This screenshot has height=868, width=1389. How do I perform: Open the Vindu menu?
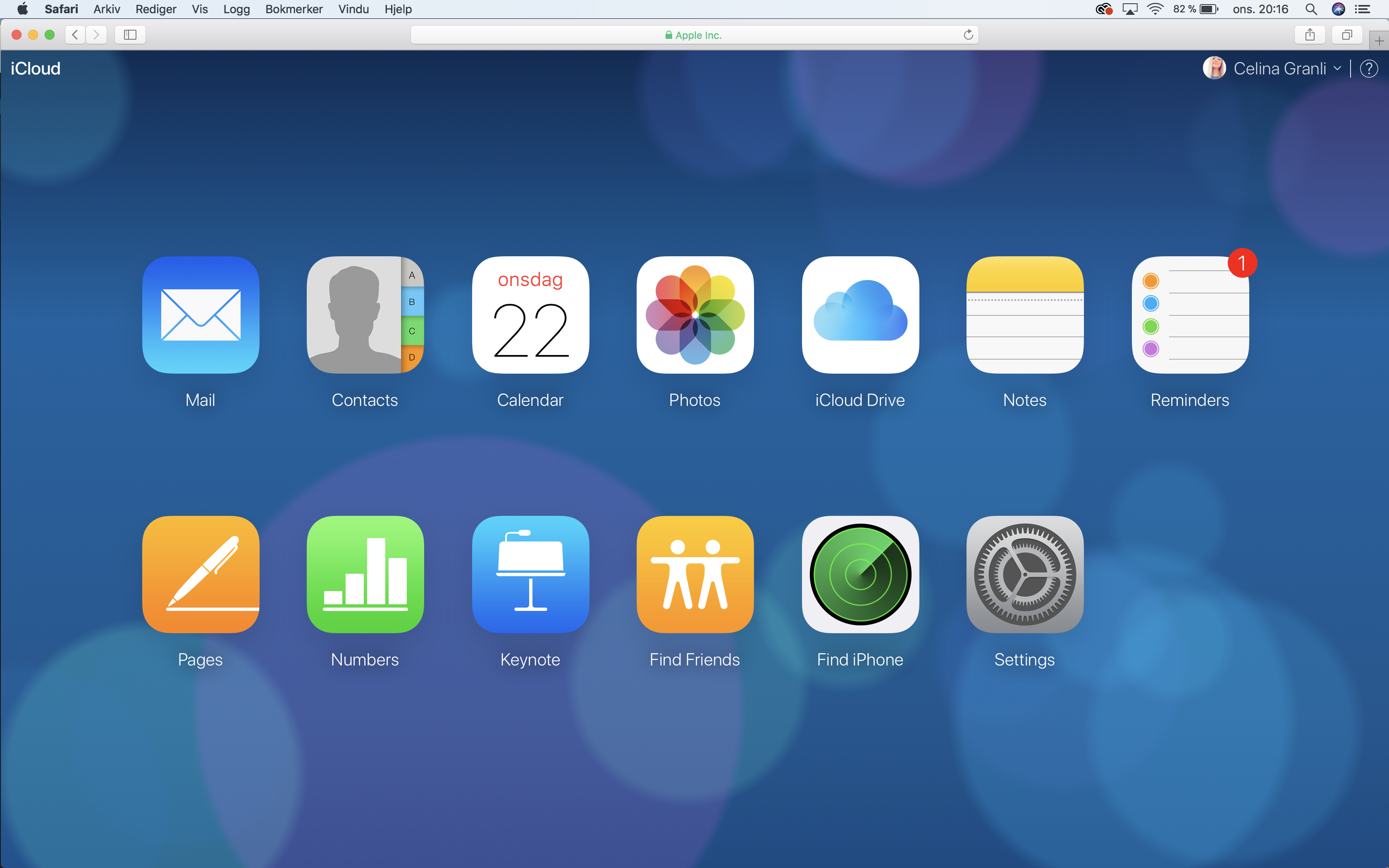click(x=353, y=9)
